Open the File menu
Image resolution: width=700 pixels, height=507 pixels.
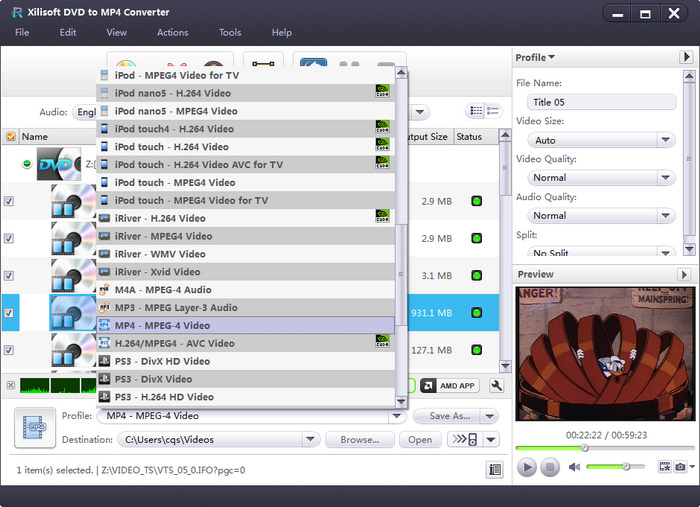22,33
